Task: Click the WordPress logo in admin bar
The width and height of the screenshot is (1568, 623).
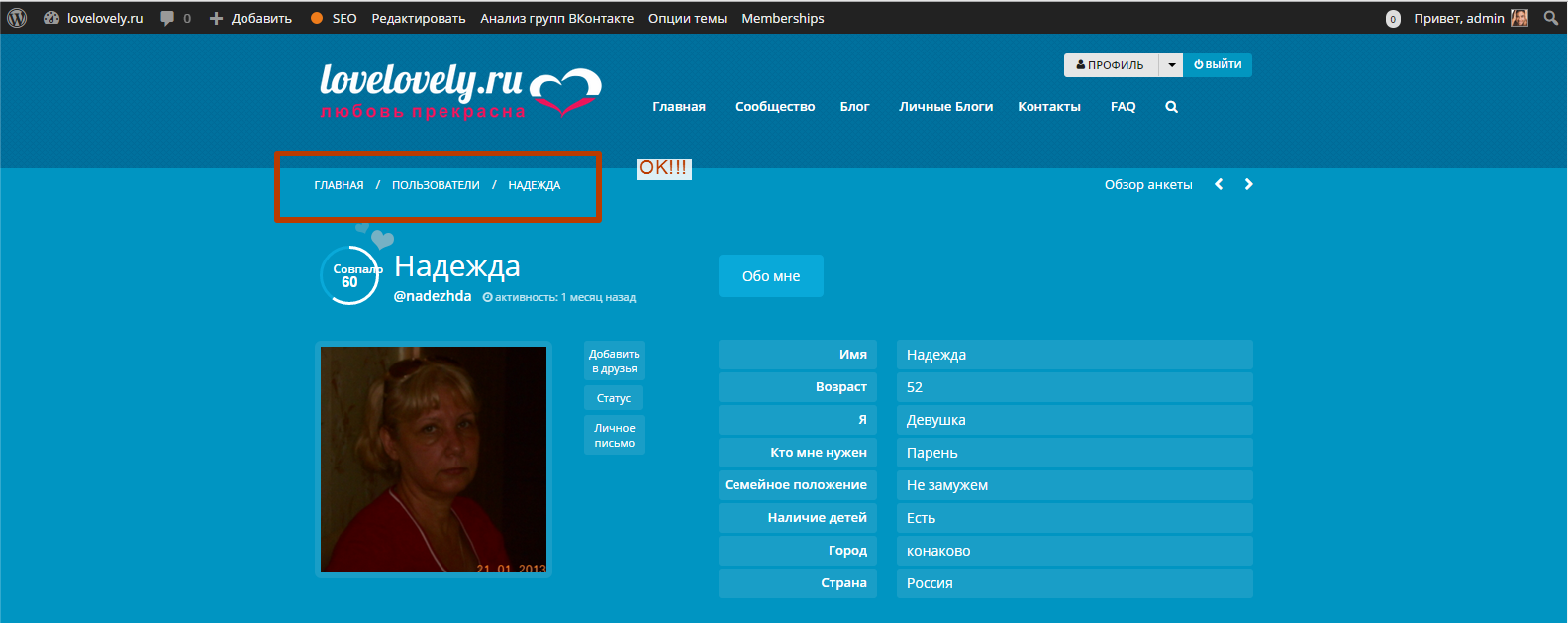Action: tap(17, 18)
